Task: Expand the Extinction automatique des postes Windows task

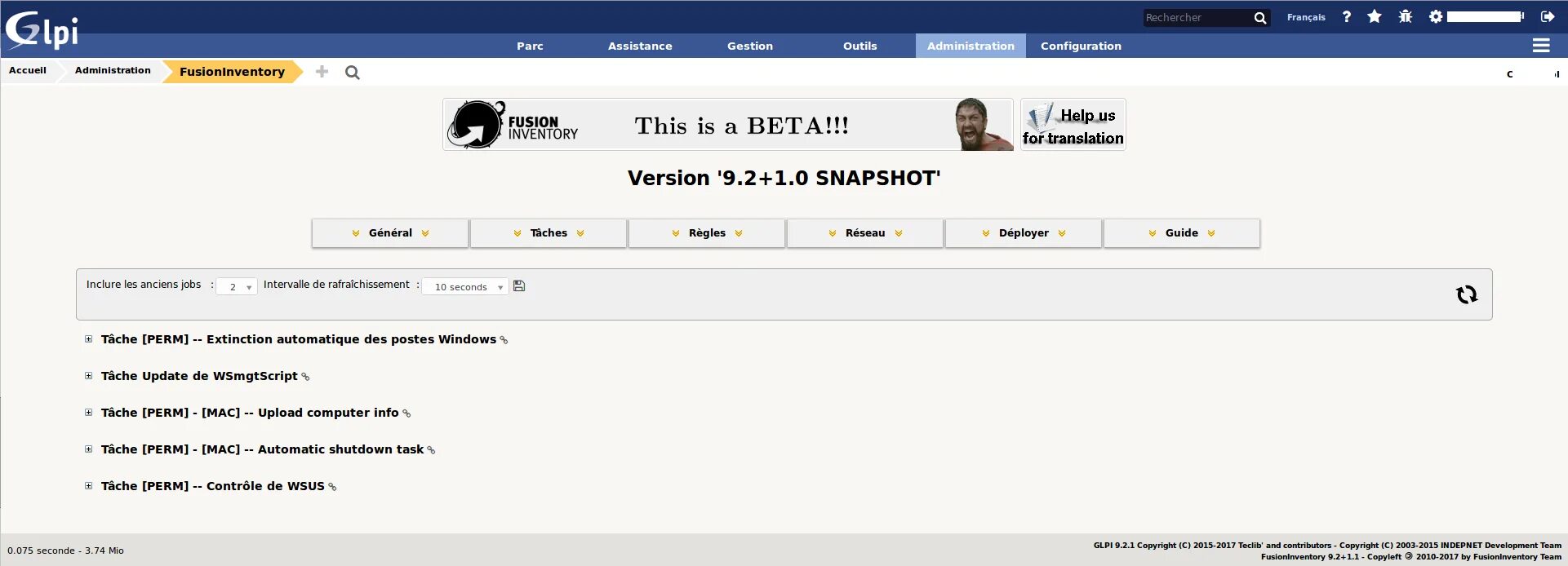Action: click(89, 339)
